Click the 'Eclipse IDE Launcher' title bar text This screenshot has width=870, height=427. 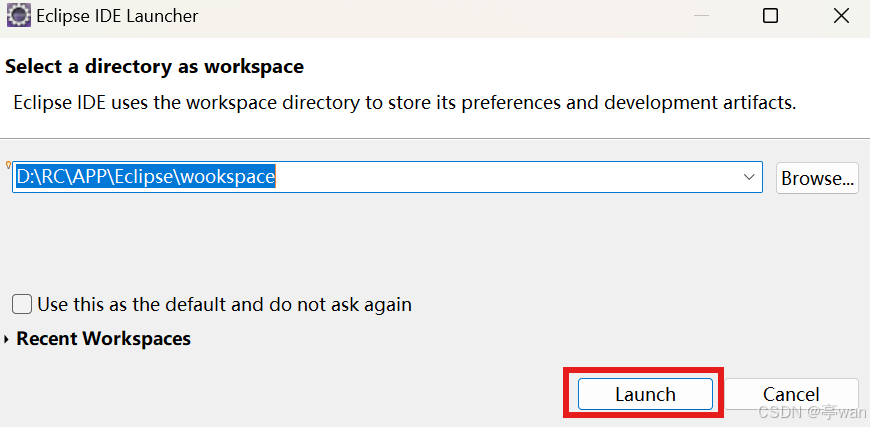[117, 16]
